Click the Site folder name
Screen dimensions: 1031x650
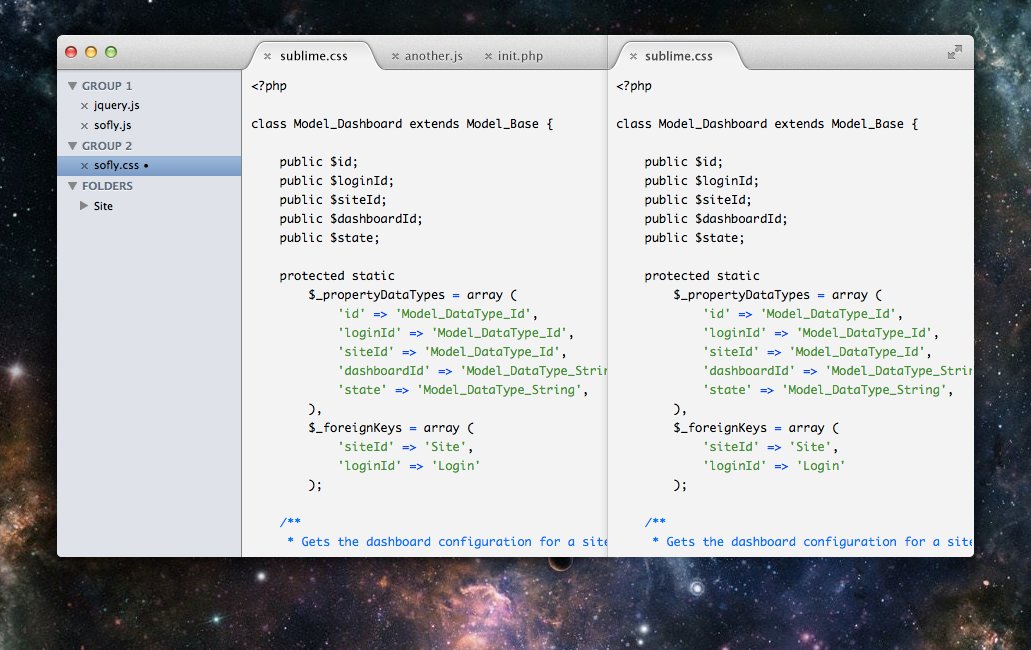103,206
